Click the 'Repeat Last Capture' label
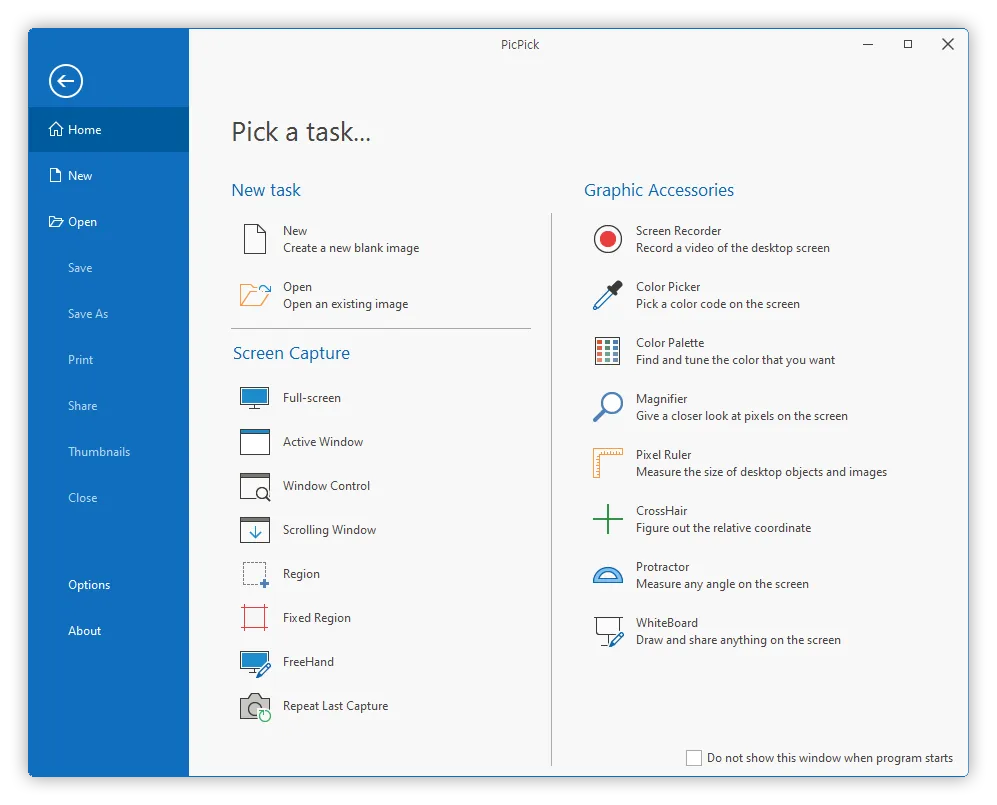 [x=335, y=706]
